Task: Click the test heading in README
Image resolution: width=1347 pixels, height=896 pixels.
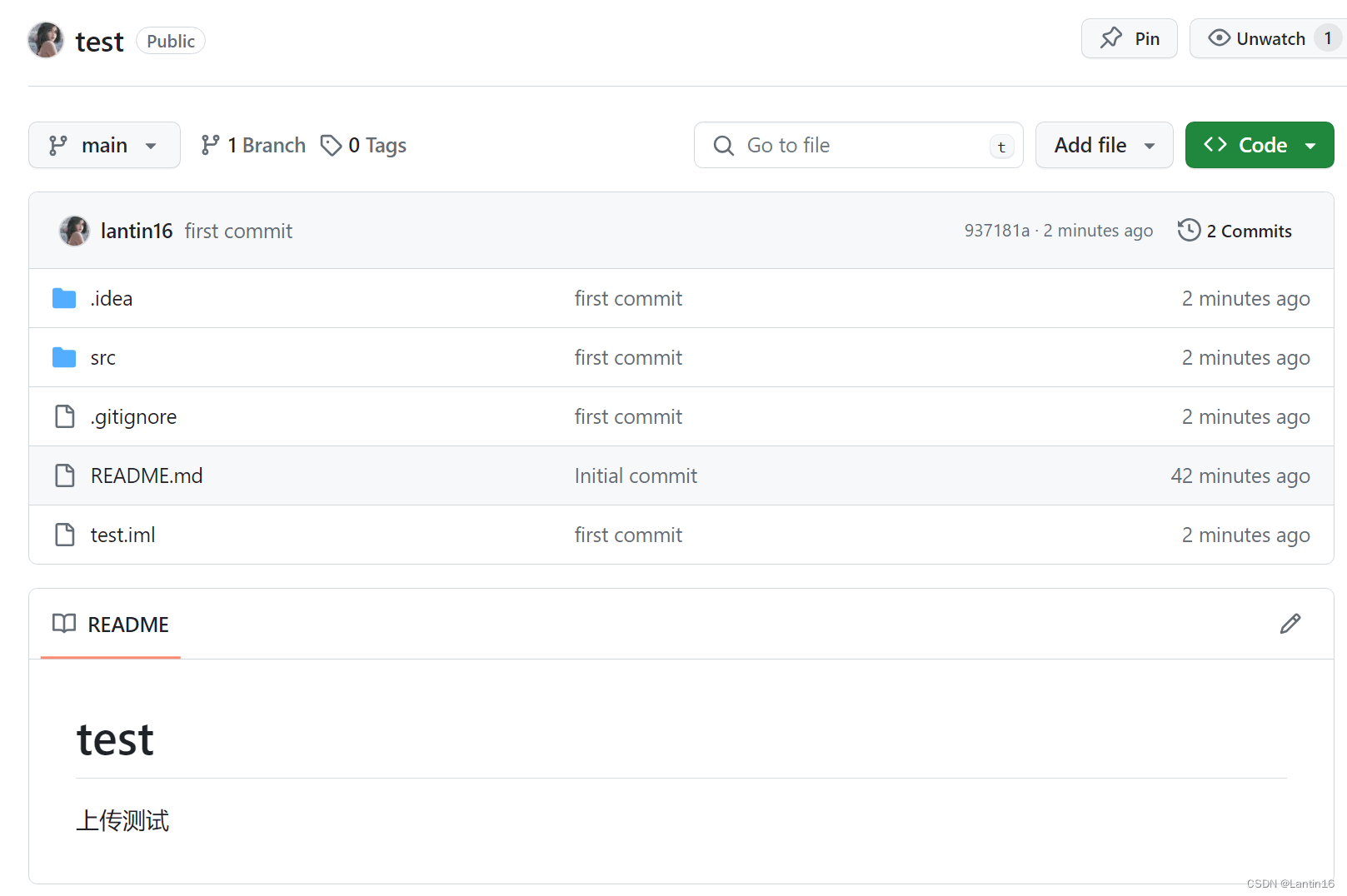Action: point(115,739)
